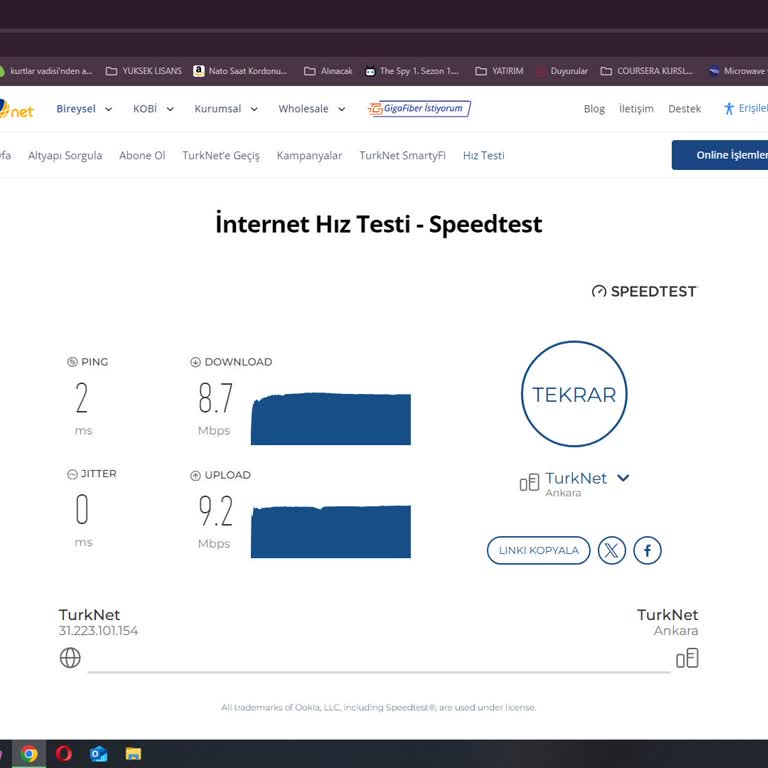Open TurkNet'e Geçiş page
This screenshot has width=768, height=768.
[221, 156]
